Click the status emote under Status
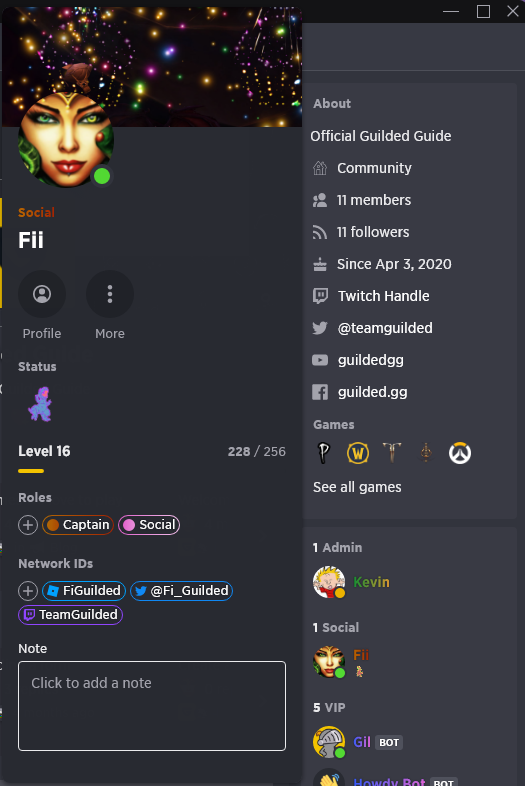The height and width of the screenshot is (786, 525). [x=40, y=404]
